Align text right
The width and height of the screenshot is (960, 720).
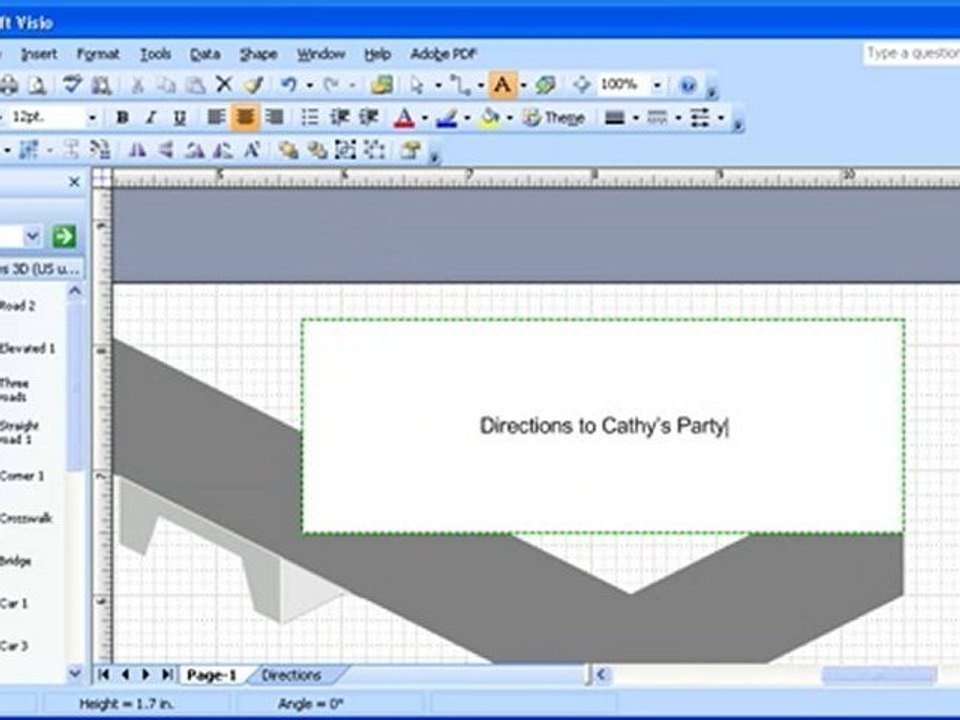275,117
